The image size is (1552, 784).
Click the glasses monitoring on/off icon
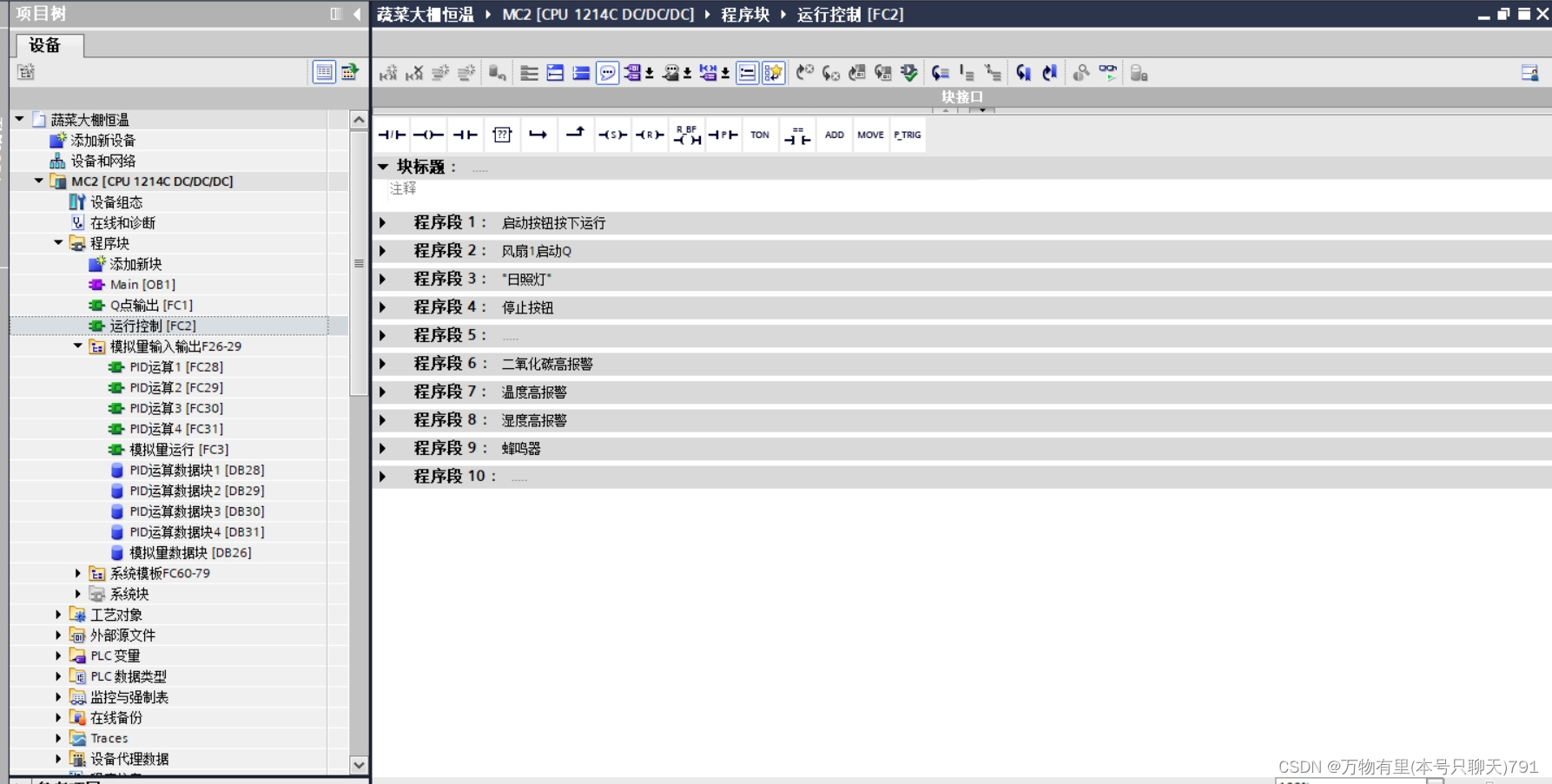tap(1108, 73)
